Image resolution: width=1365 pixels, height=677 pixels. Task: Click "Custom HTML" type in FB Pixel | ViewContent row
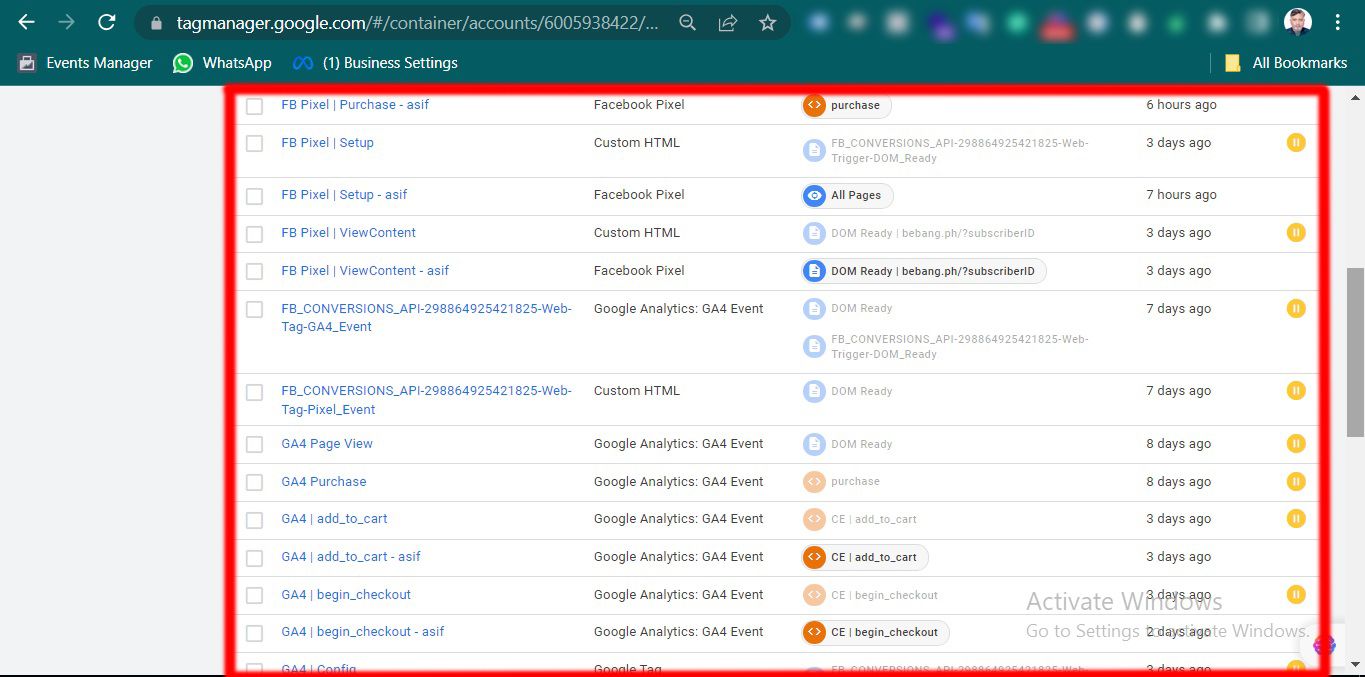[x=637, y=233]
